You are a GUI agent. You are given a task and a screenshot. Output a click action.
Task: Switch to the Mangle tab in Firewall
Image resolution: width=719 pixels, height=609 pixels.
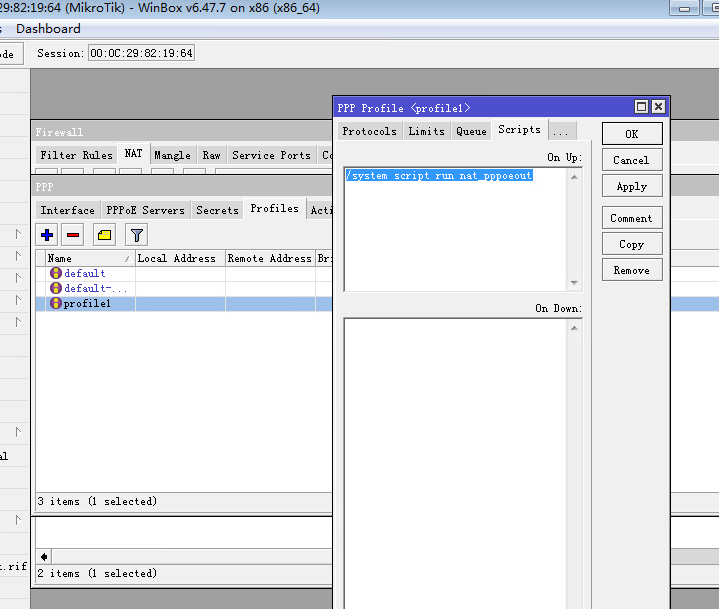[172, 155]
